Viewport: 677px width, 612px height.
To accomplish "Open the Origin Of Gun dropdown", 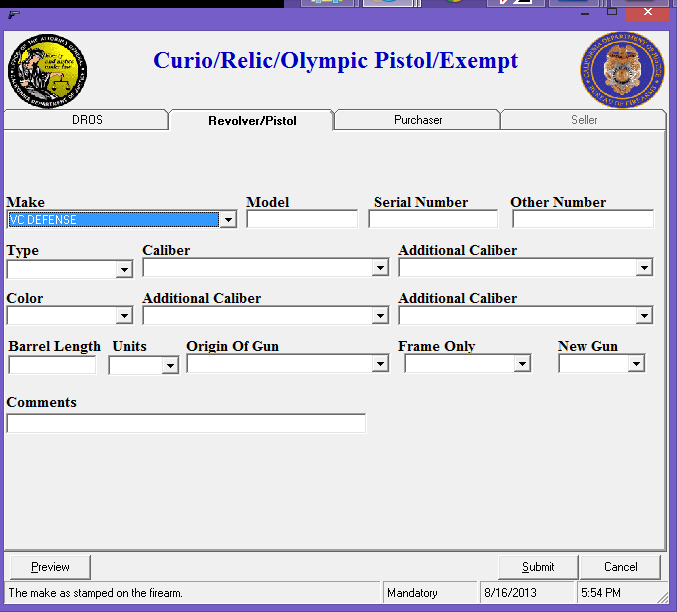I will [380, 365].
